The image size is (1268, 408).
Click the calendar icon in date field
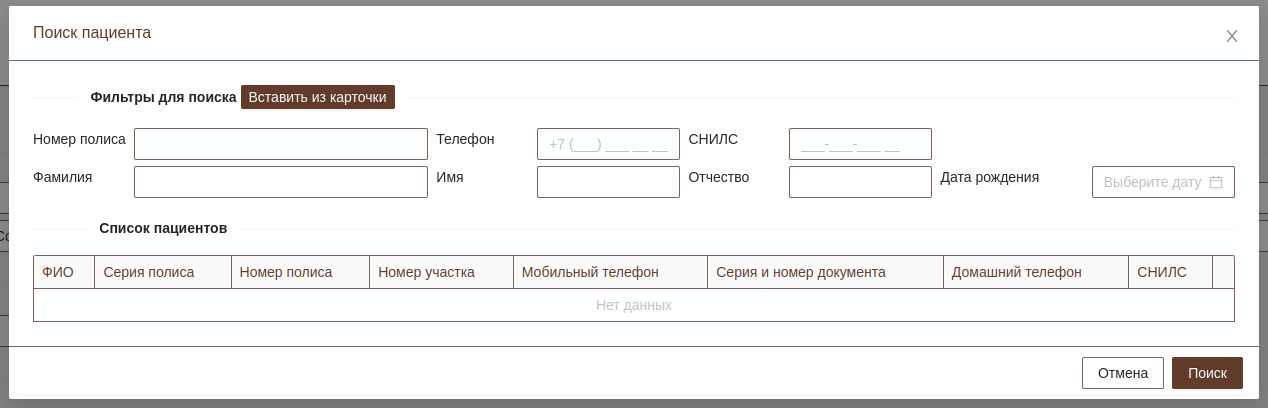pyautogui.click(x=1216, y=182)
